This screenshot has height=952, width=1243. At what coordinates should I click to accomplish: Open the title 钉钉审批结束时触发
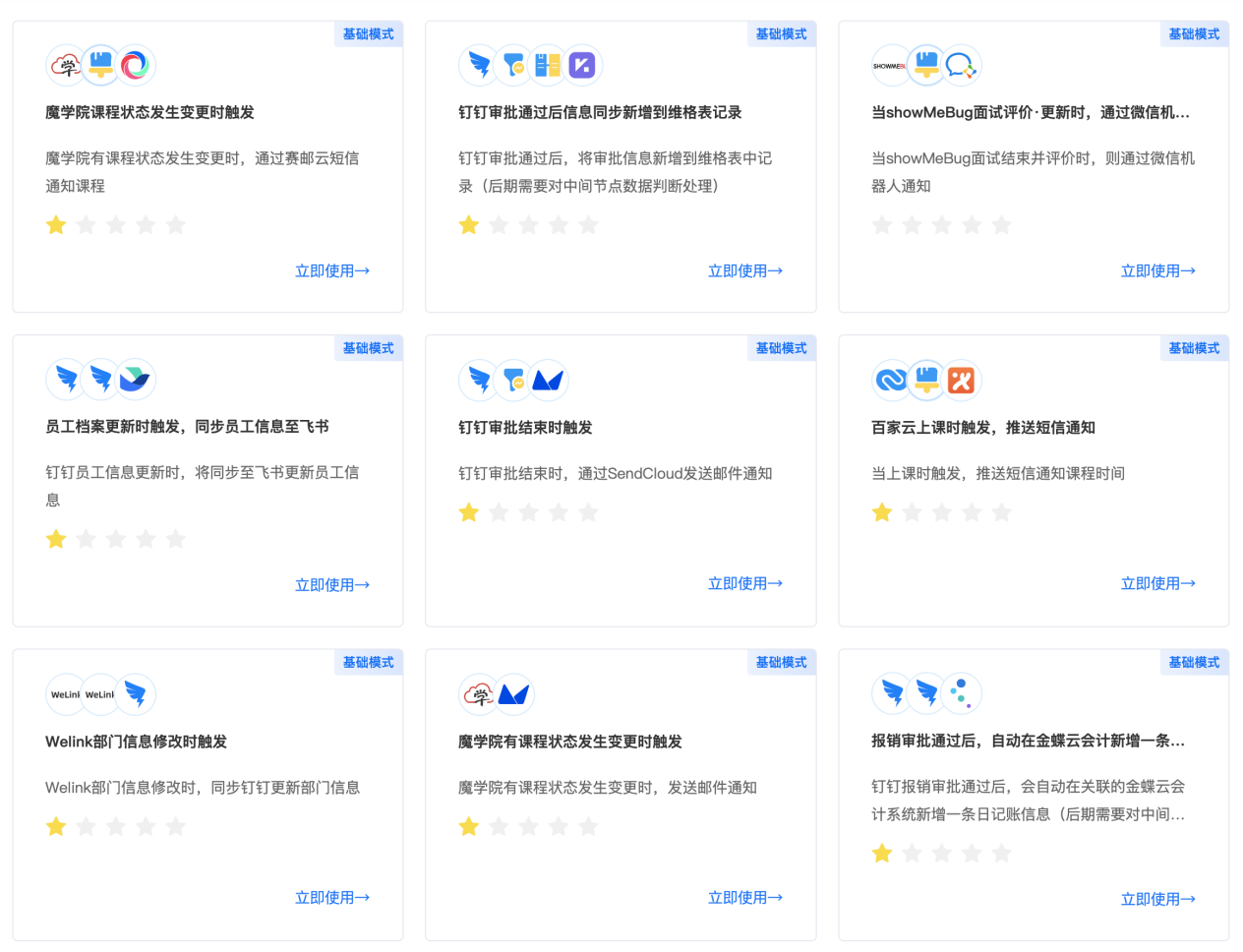[x=525, y=427]
